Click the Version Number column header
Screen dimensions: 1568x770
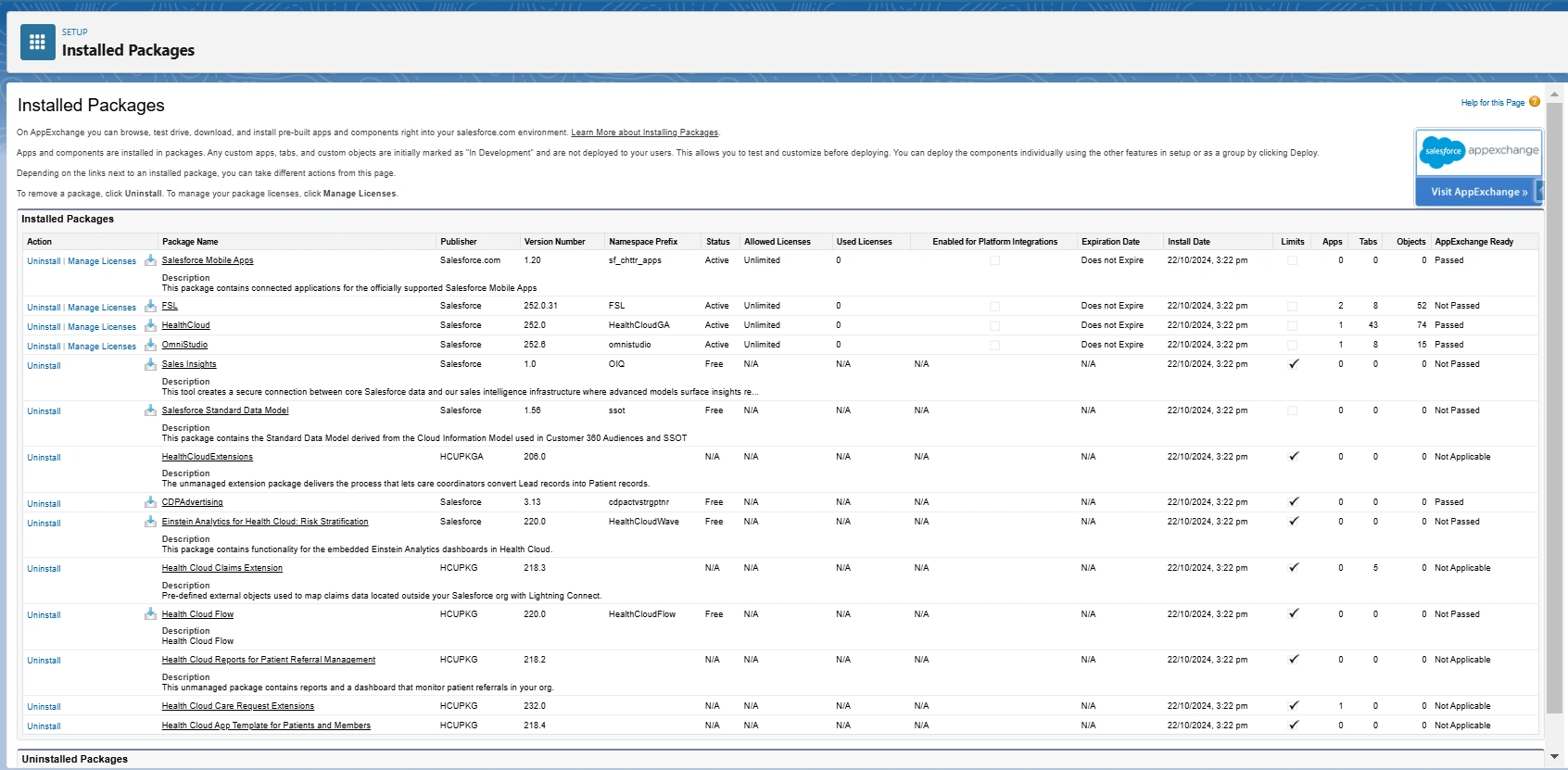click(554, 242)
